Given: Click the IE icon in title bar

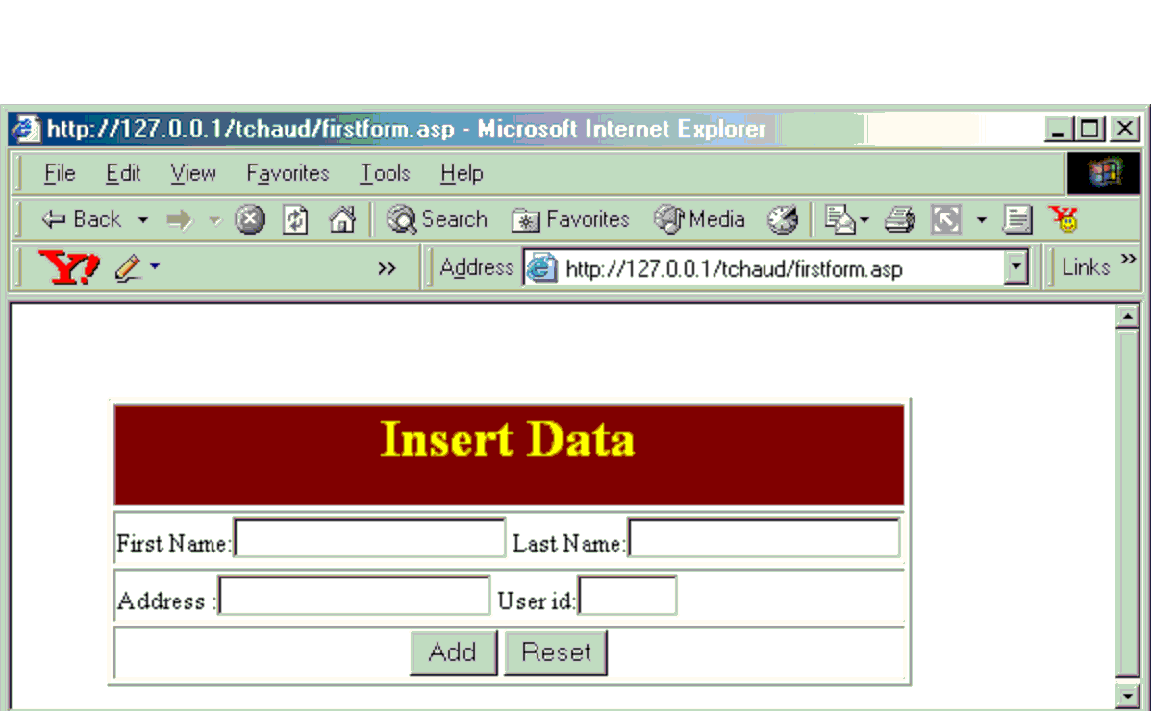Looking at the screenshot, I should tap(26, 129).
